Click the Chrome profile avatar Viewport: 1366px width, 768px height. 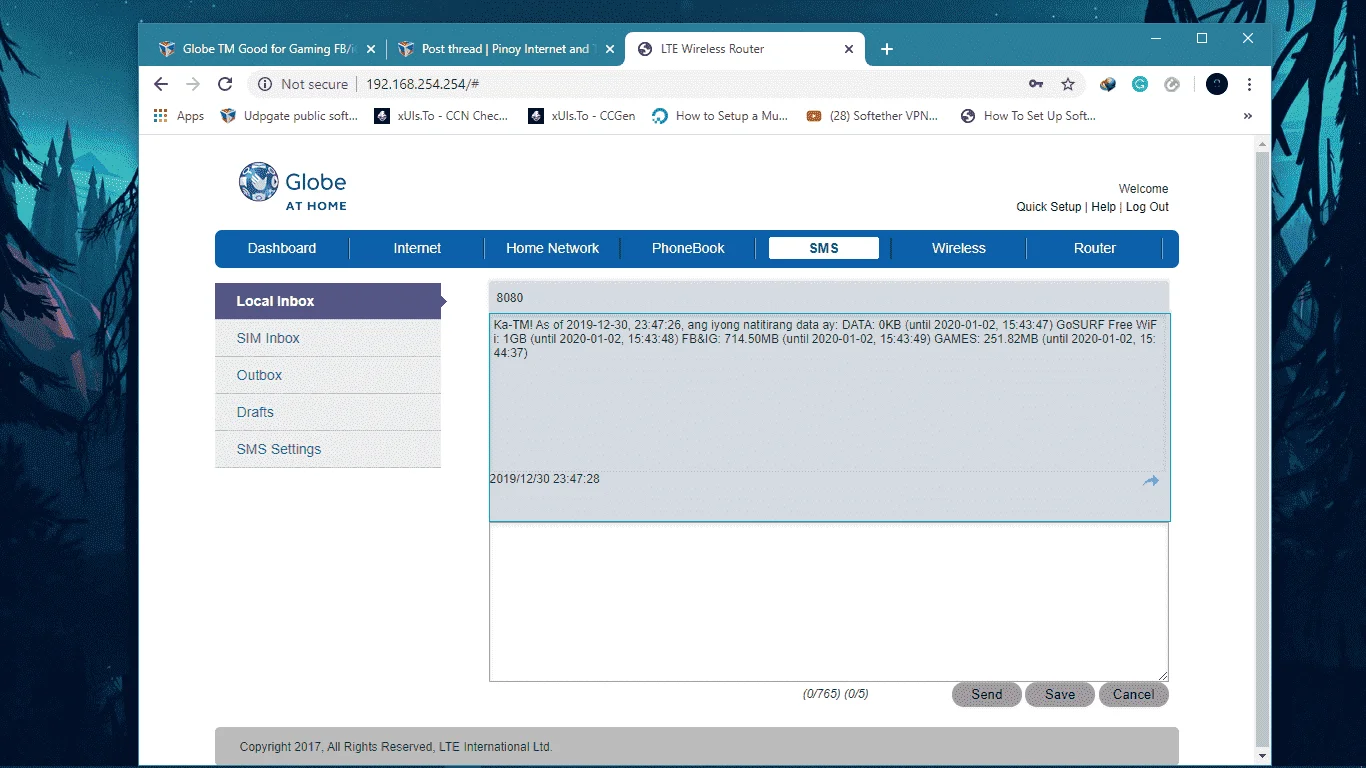(x=1217, y=84)
